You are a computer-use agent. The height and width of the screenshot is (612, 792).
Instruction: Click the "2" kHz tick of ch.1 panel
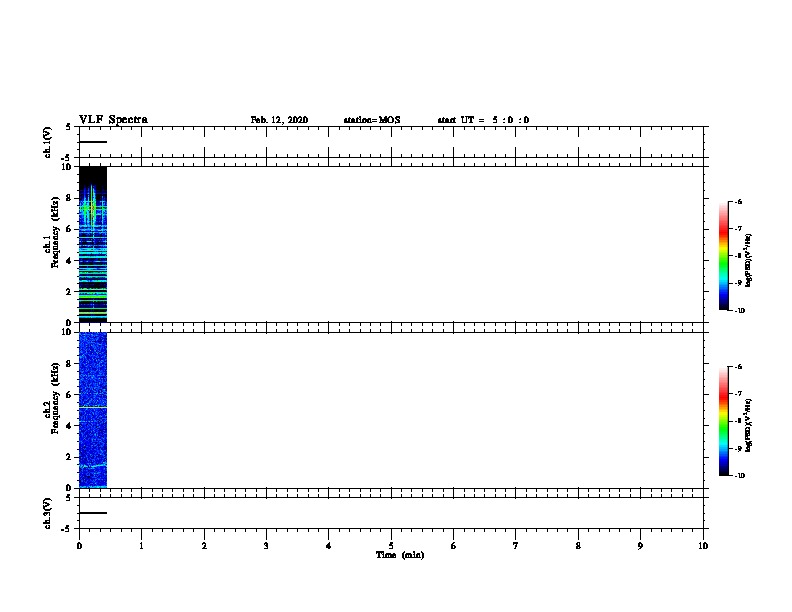69,291
